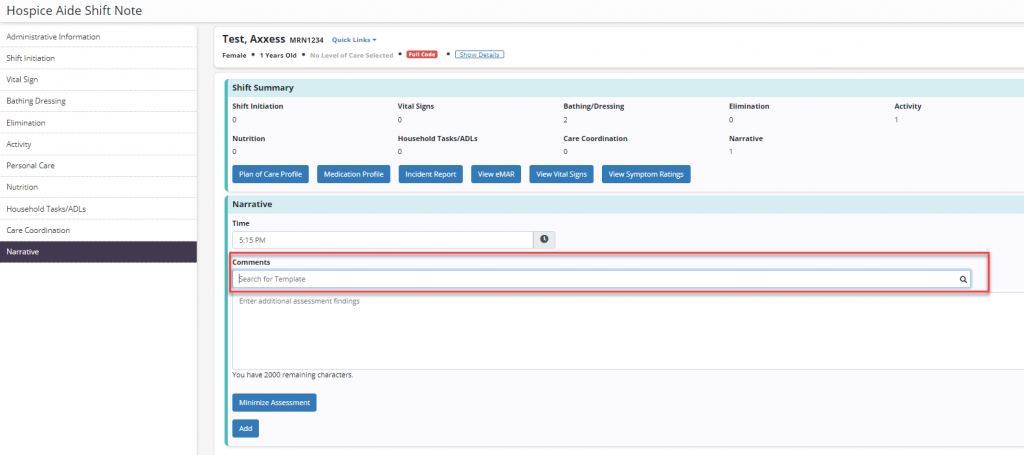
Task: Open the Medication Profile button
Action: coord(354,174)
